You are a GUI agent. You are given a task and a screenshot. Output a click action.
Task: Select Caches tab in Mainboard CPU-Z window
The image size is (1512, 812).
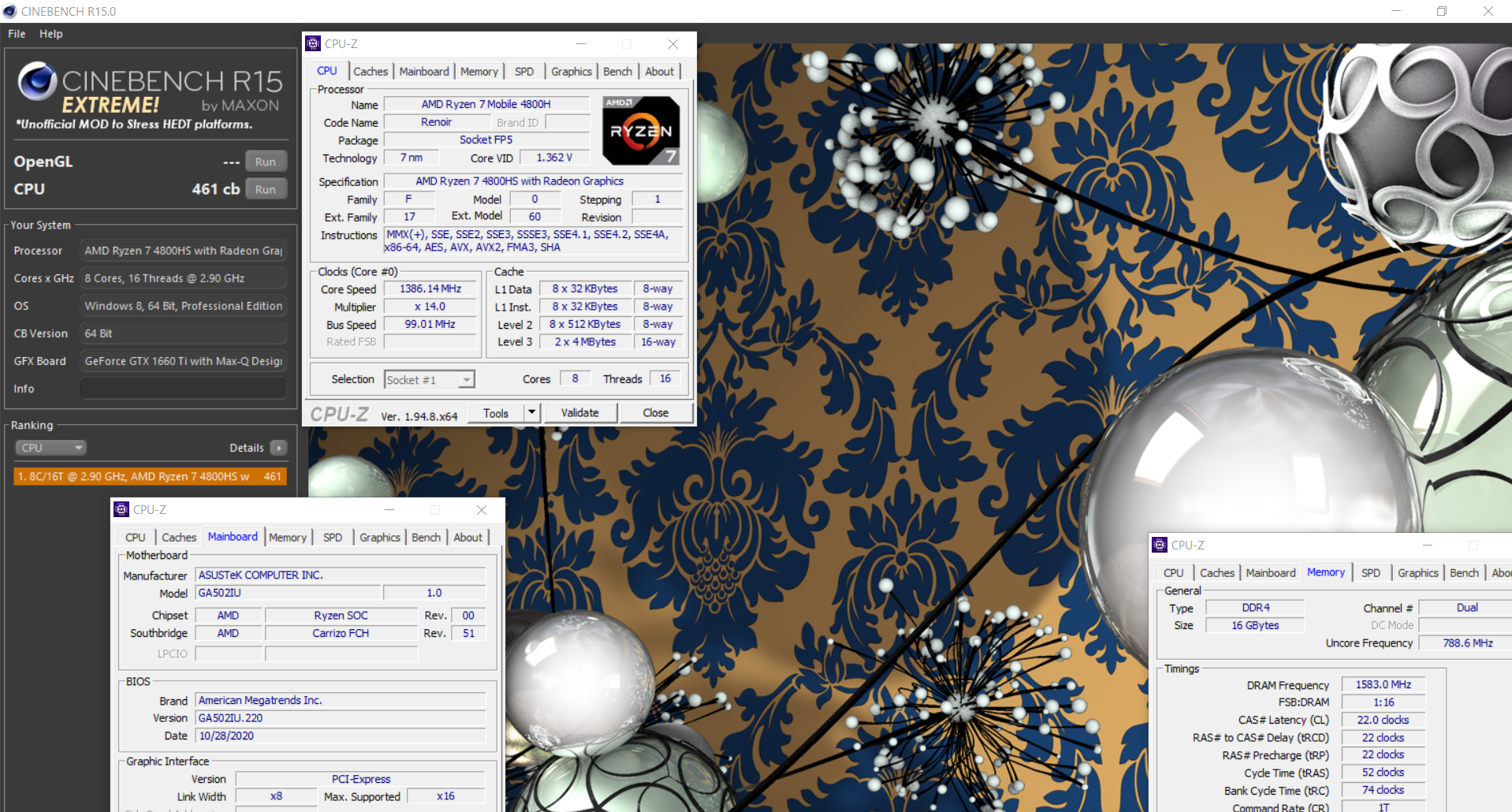tap(179, 537)
